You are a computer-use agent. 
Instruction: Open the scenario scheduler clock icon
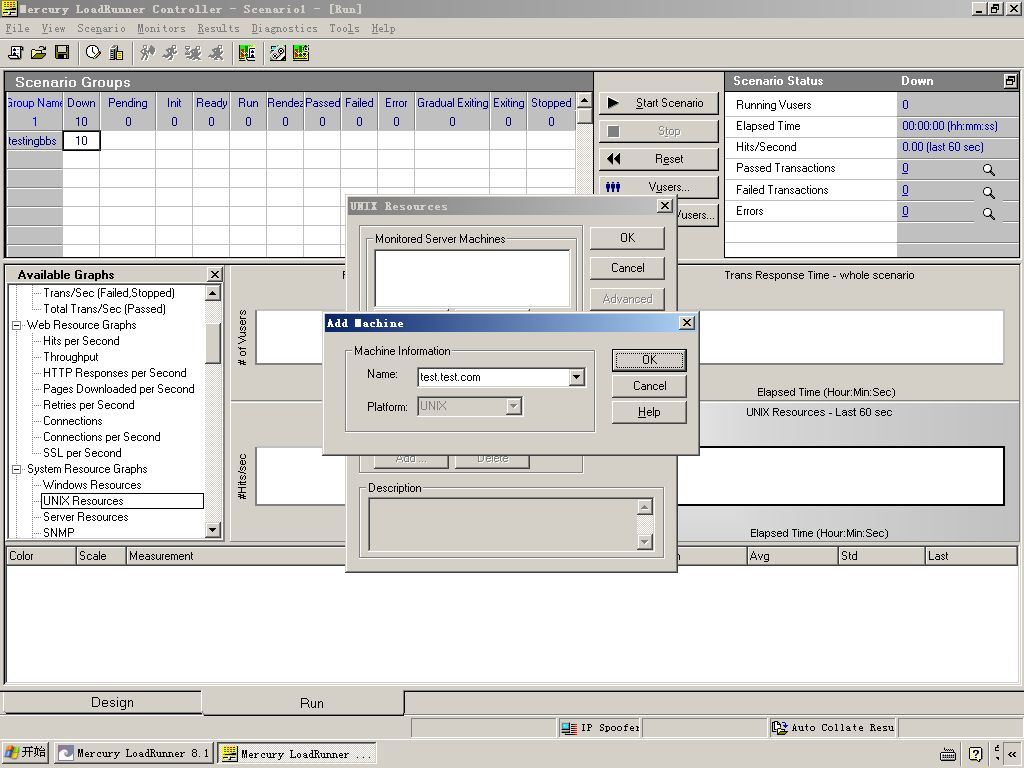93,53
